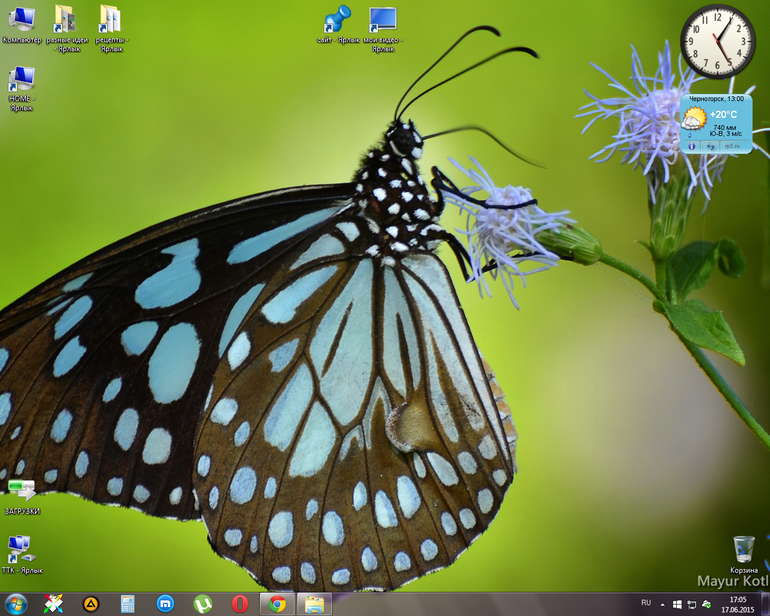Open the 'разные идеи' folder shortcut

(66, 20)
